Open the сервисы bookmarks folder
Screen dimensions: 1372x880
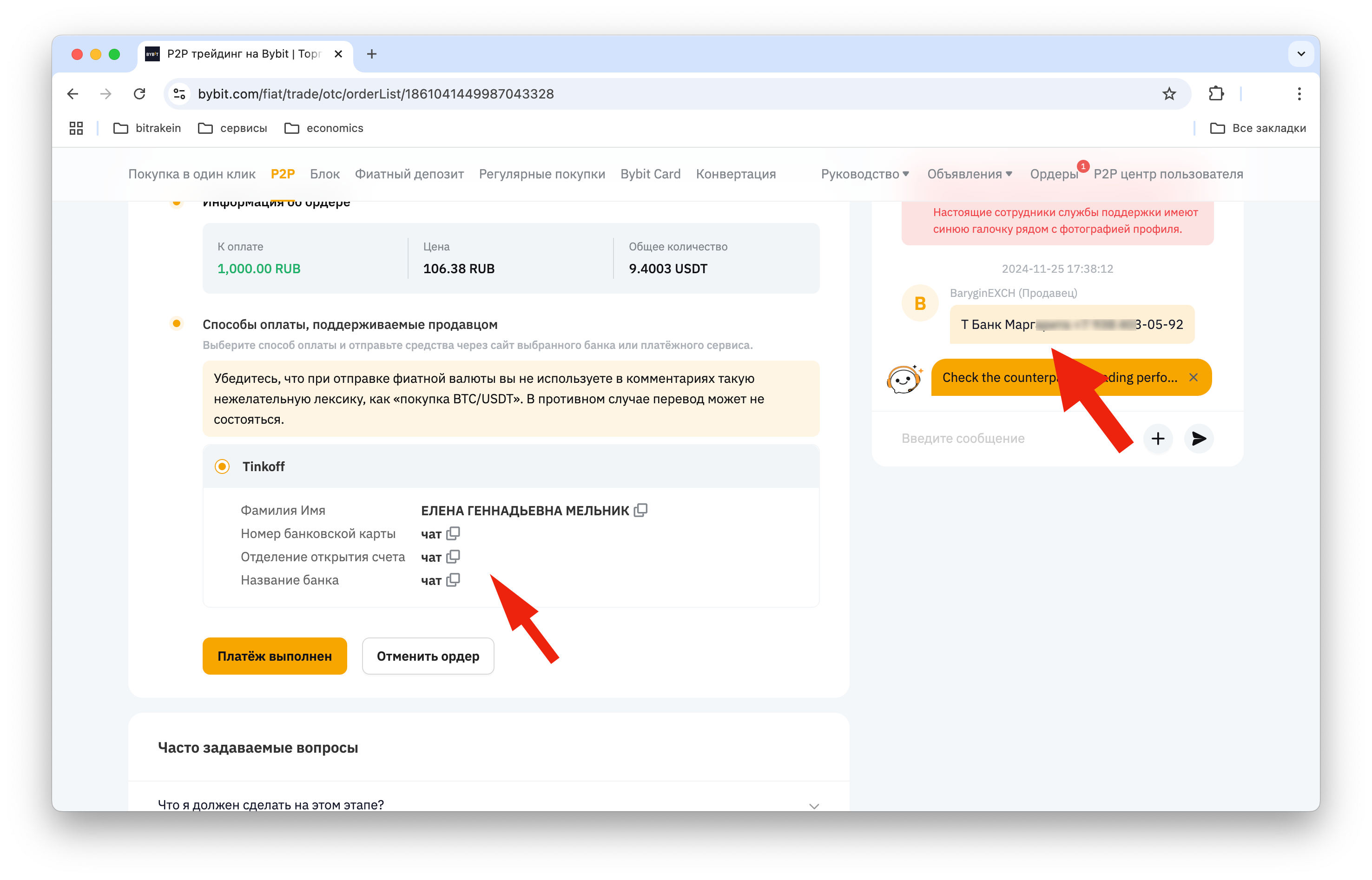click(232, 128)
